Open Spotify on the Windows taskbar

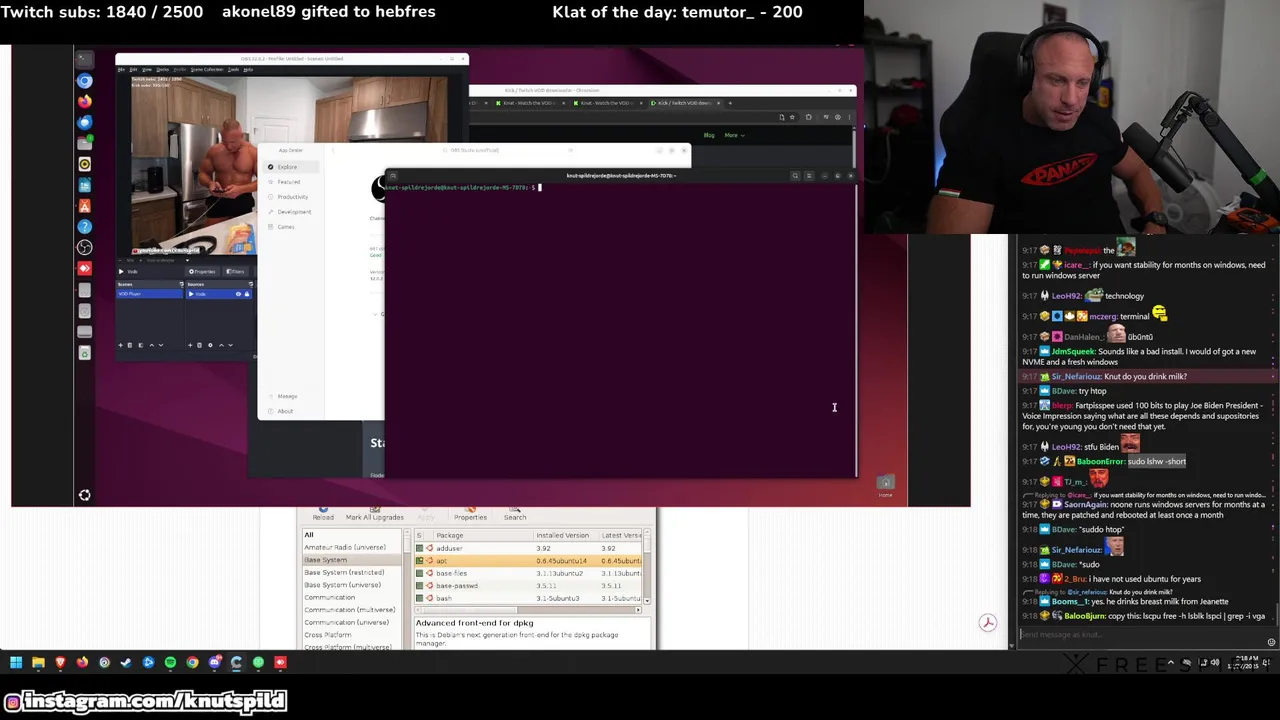coord(170,662)
